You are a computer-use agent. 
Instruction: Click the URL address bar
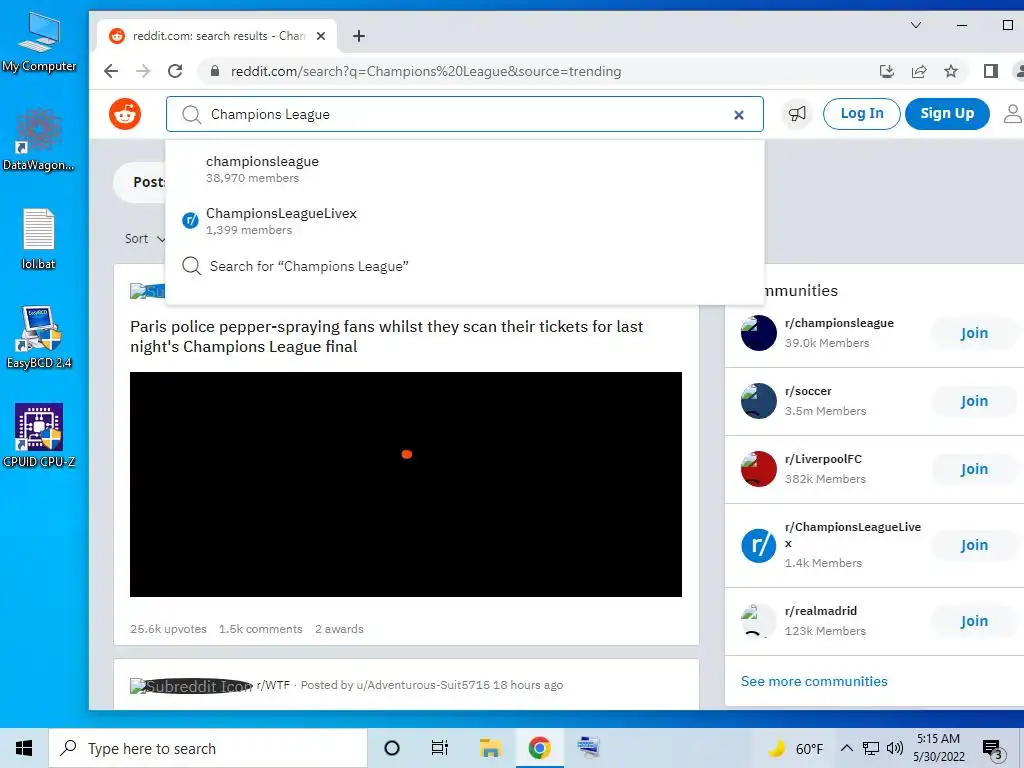pyautogui.click(x=424, y=71)
